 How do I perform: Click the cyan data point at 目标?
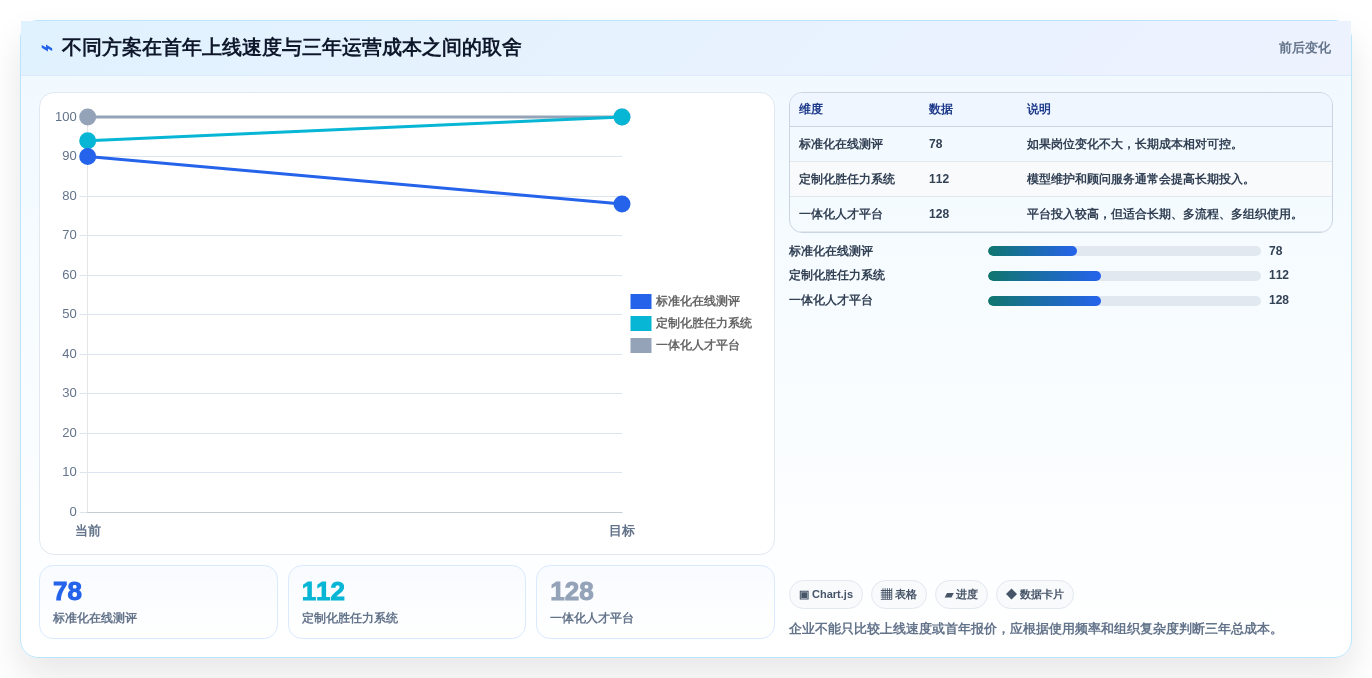coord(622,117)
